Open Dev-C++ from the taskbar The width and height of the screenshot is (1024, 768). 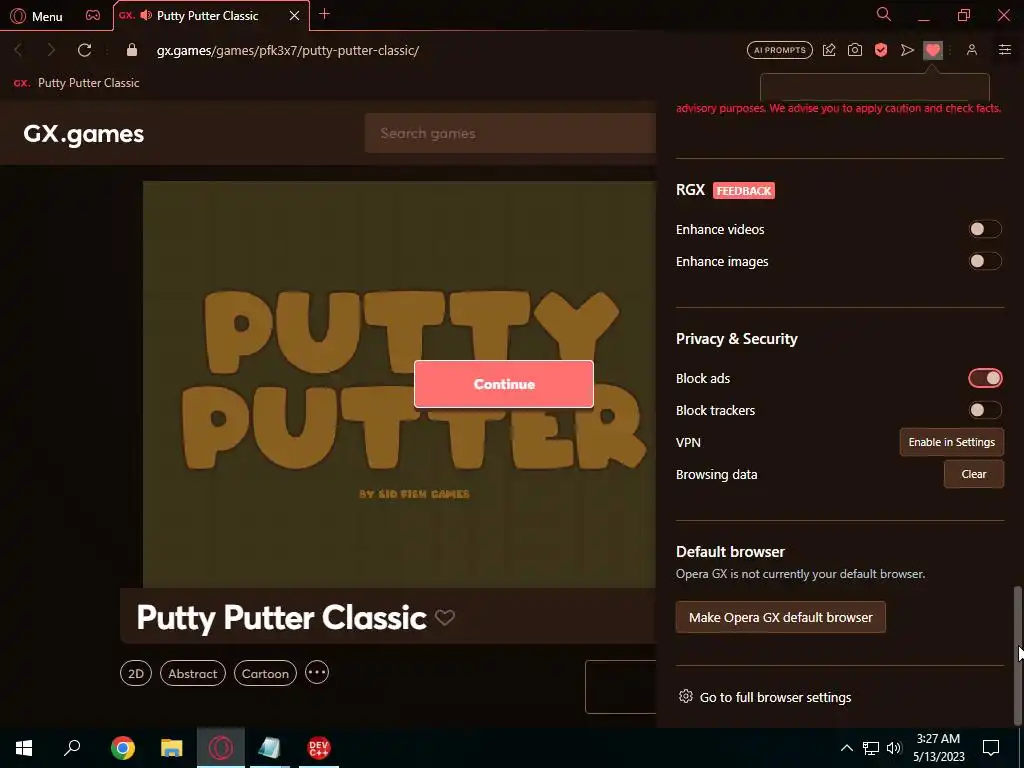coord(319,748)
